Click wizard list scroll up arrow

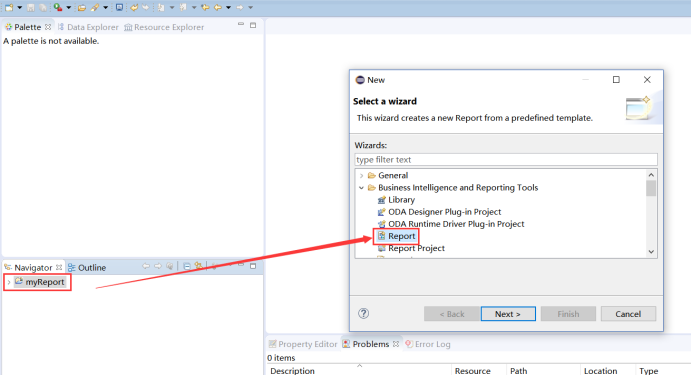click(651, 175)
